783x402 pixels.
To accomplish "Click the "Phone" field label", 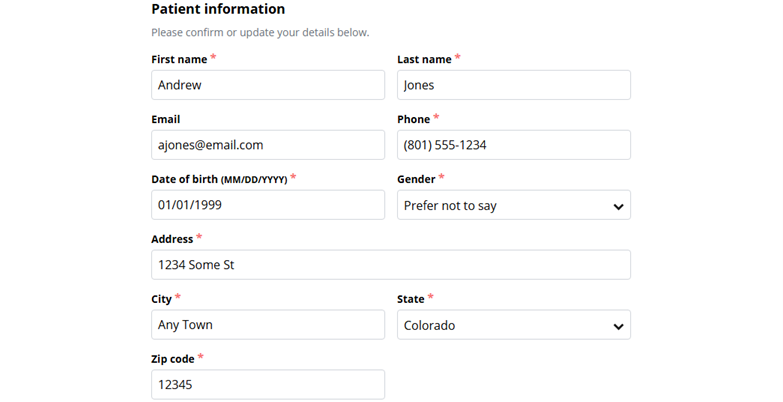I will [414, 119].
